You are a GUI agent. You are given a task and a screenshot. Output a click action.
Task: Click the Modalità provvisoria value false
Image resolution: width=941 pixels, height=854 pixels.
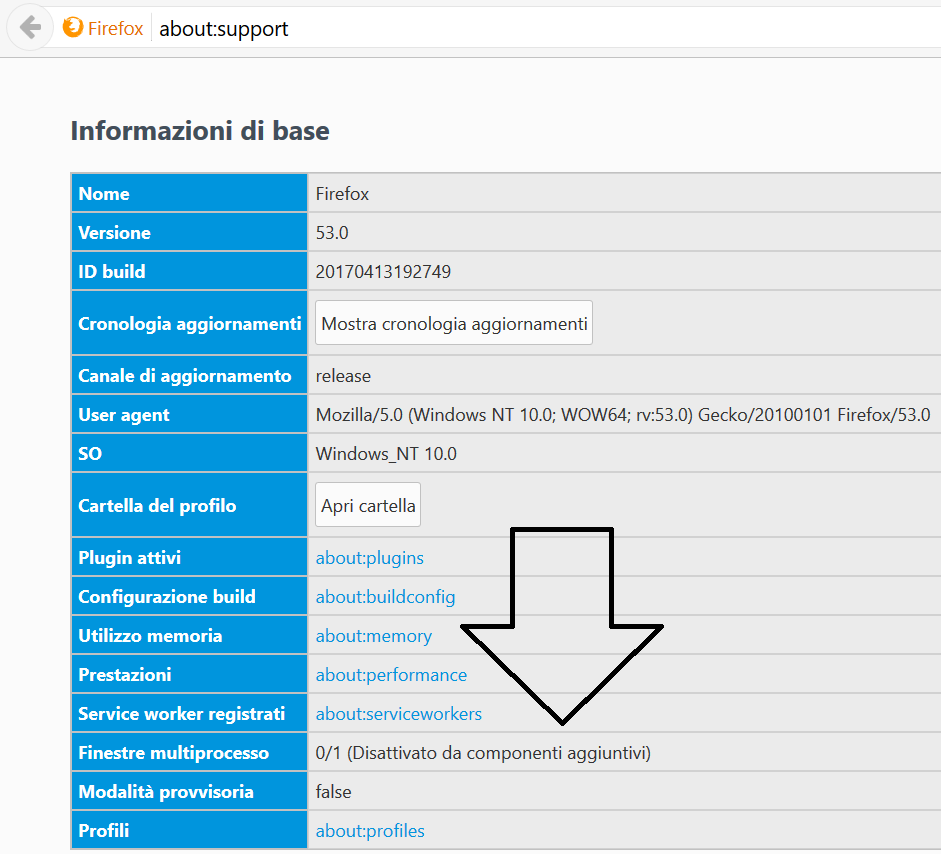(333, 792)
